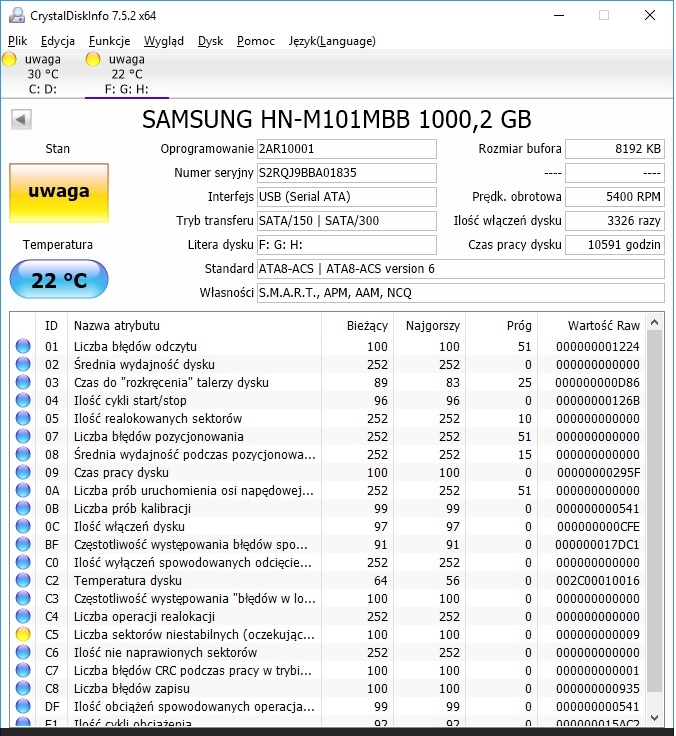The height and width of the screenshot is (736, 676).
Task: Click the rotation speed value 5400 RPM
Action: coord(615,197)
